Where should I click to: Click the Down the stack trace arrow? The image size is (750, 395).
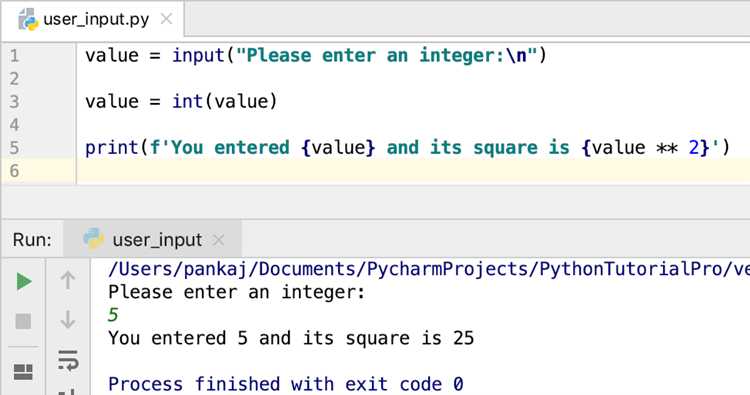pyautogui.click(x=68, y=319)
